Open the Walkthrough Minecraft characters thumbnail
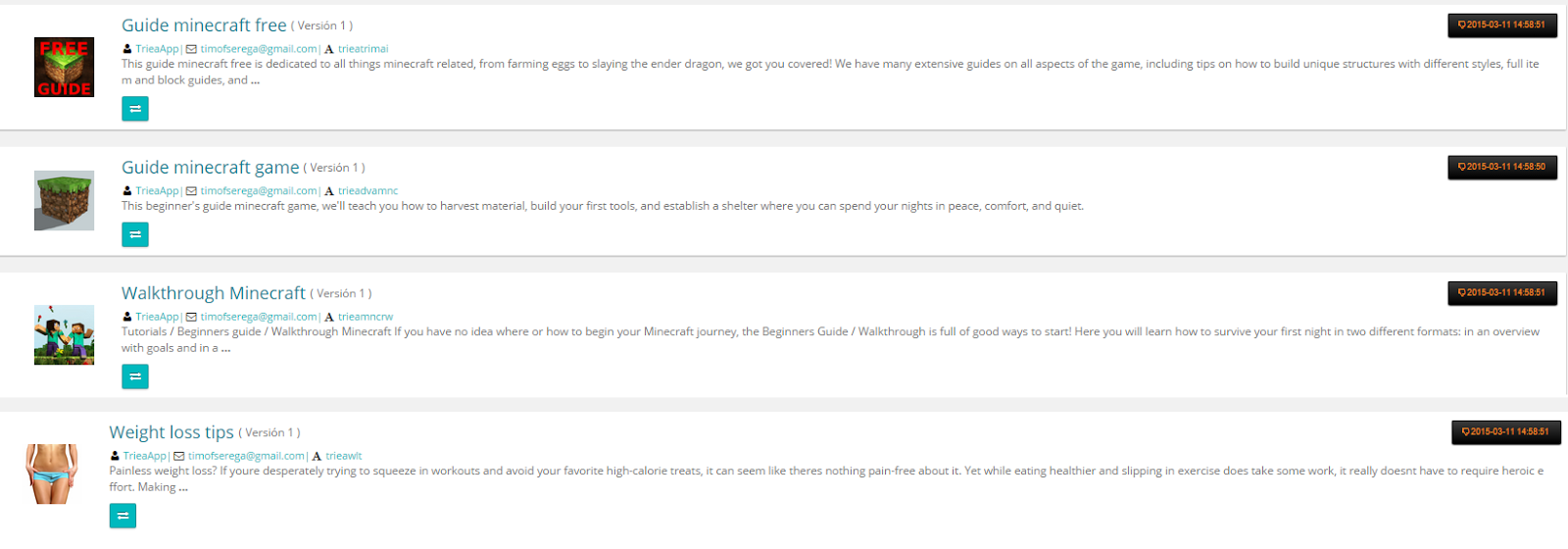Screen dimensions: 1568x549 point(64,334)
